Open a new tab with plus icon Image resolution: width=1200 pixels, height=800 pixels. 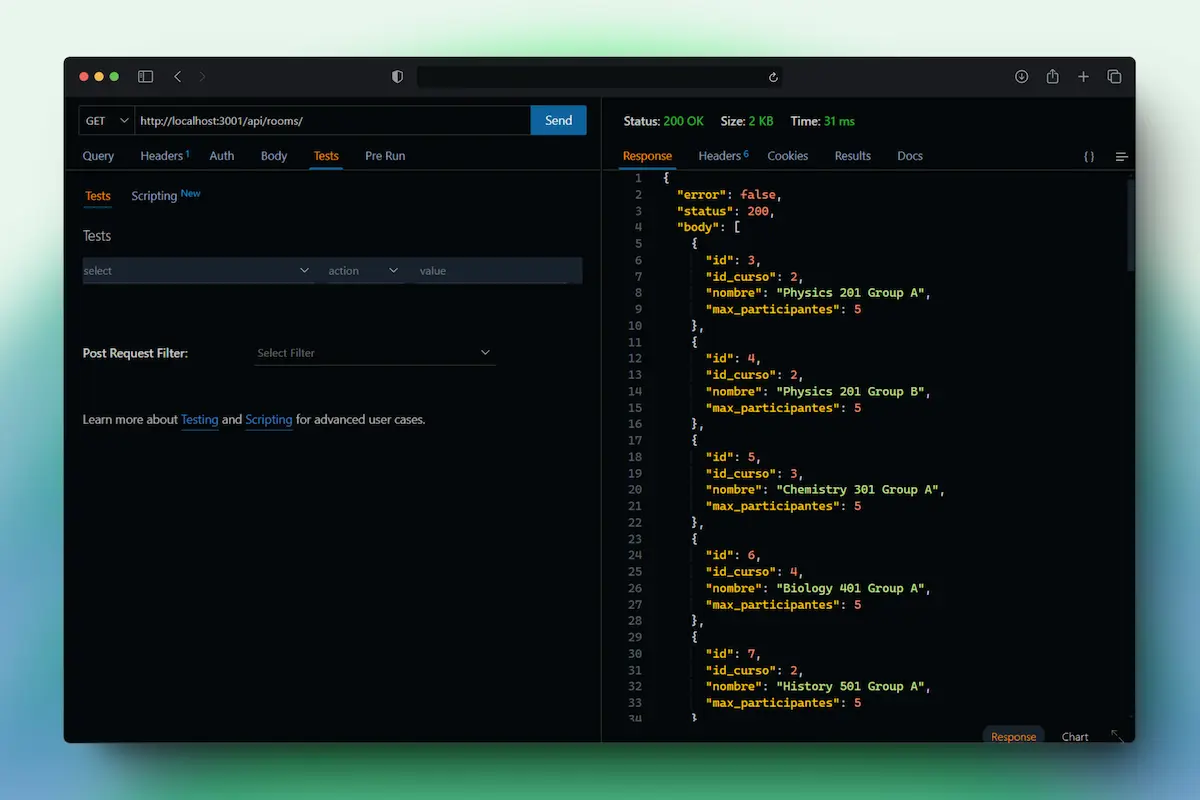pos(1083,76)
